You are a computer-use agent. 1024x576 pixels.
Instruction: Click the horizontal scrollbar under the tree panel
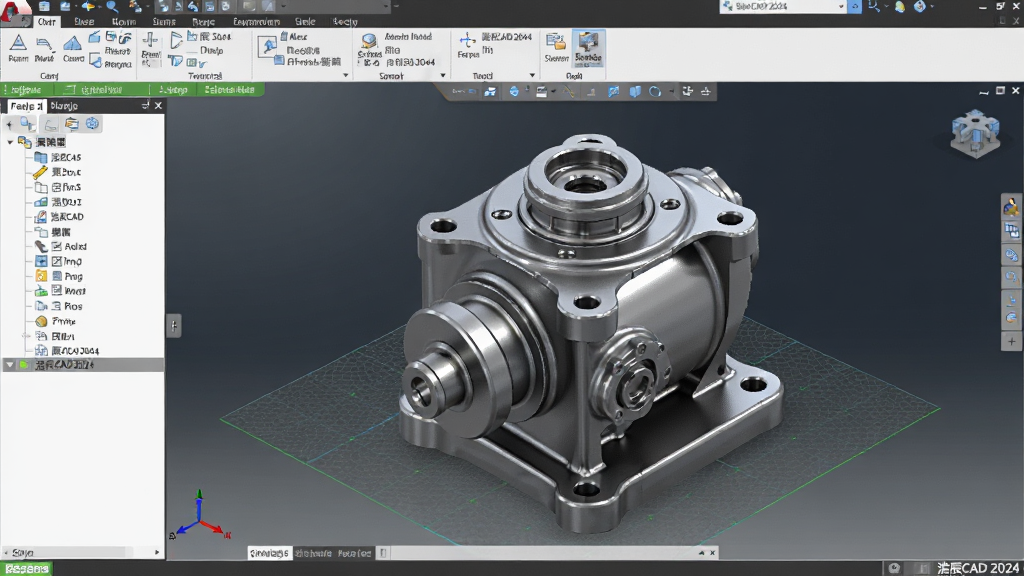click(82, 552)
